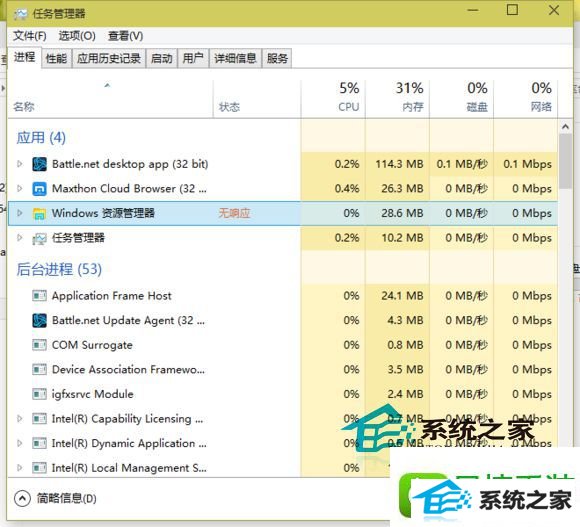Open the 选项(O) menu
The height and width of the screenshot is (527, 580).
pos(77,36)
